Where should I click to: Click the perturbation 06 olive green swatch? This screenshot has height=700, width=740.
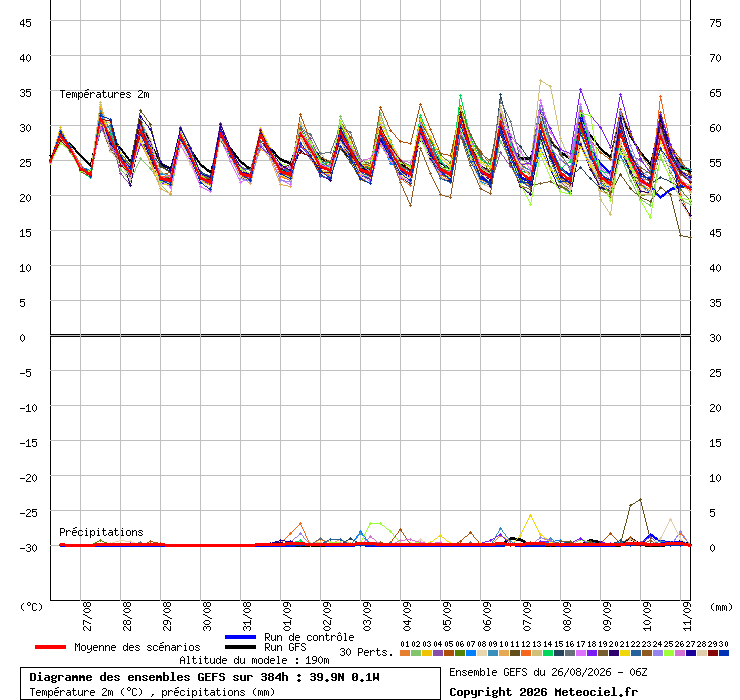pyautogui.click(x=460, y=653)
